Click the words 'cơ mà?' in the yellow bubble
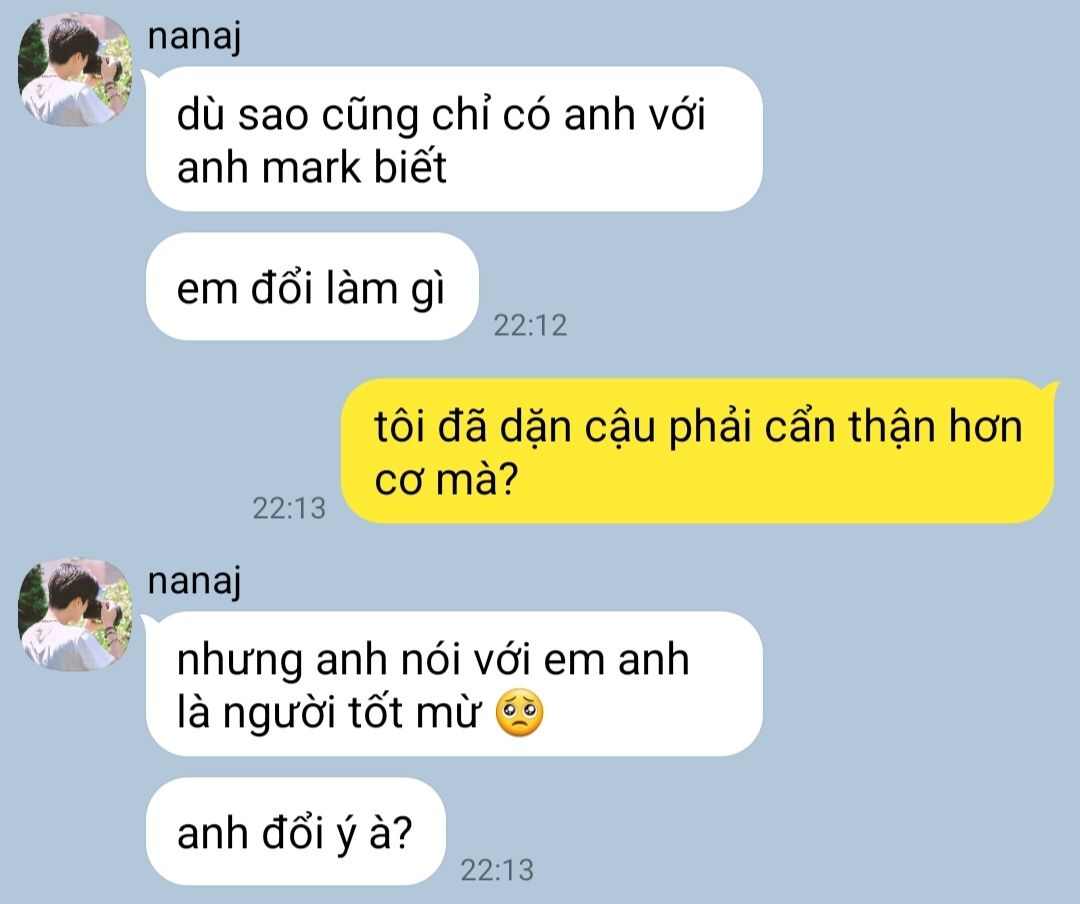Viewport: 1080px width, 904px height. [x=446, y=480]
